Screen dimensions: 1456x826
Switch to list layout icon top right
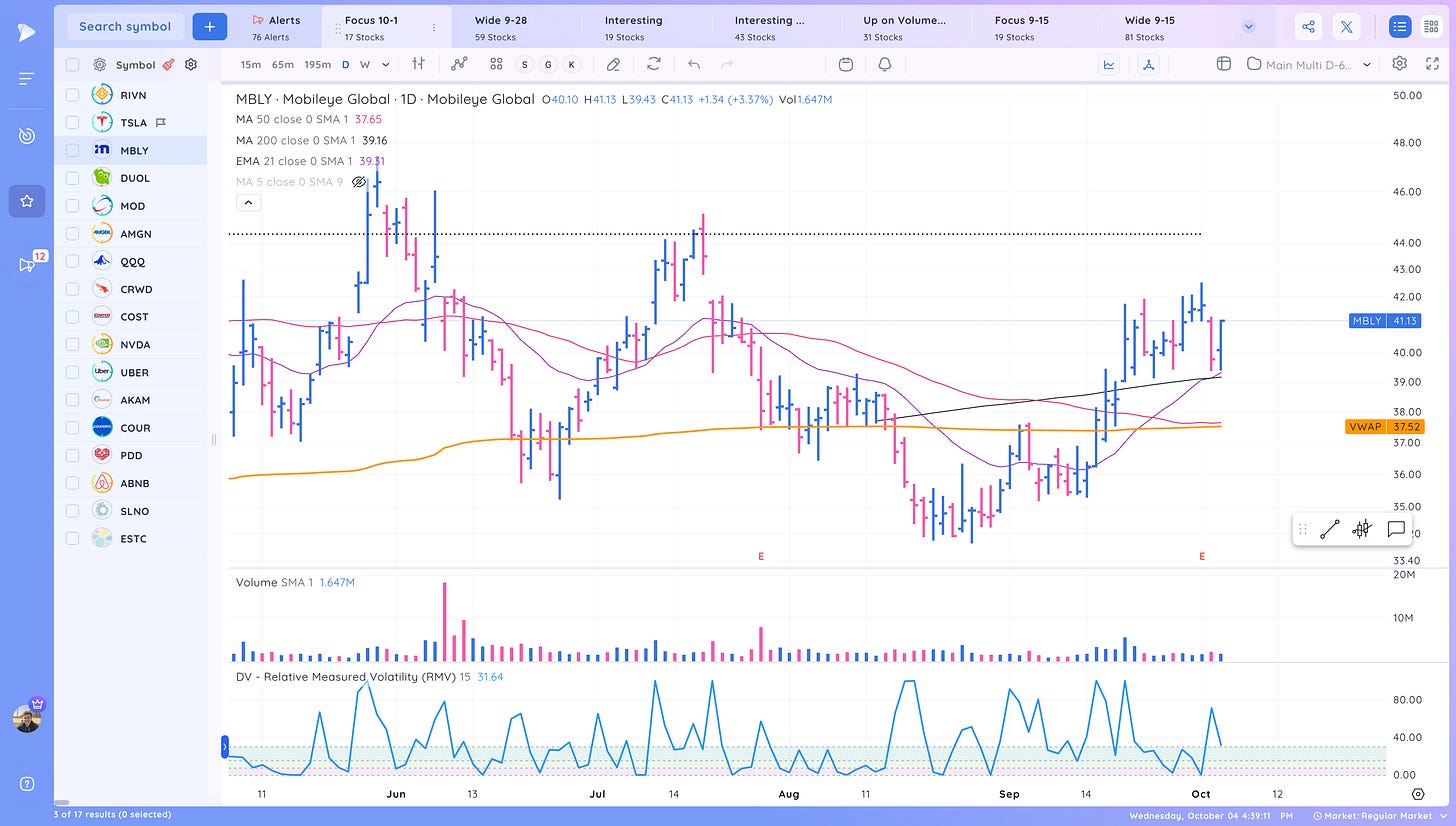coord(1400,27)
